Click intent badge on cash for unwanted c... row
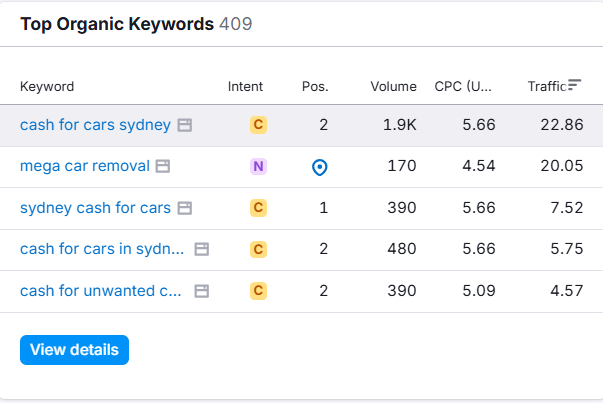Image resolution: width=603 pixels, height=403 pixels. [258, 291]
